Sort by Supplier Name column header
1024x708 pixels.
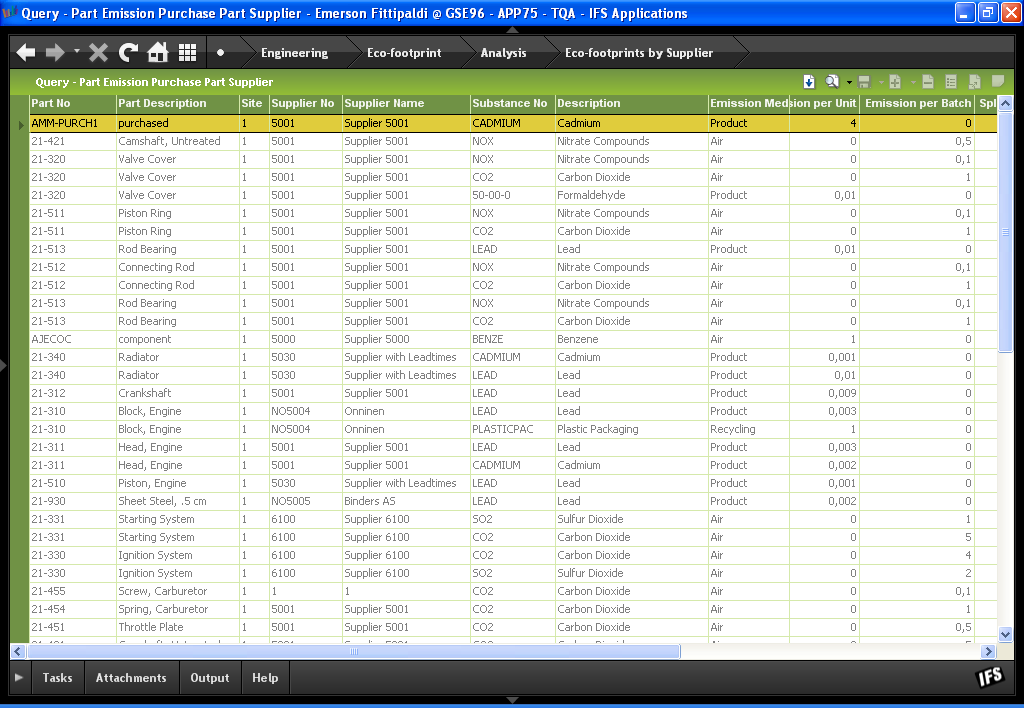click(406, 103)
